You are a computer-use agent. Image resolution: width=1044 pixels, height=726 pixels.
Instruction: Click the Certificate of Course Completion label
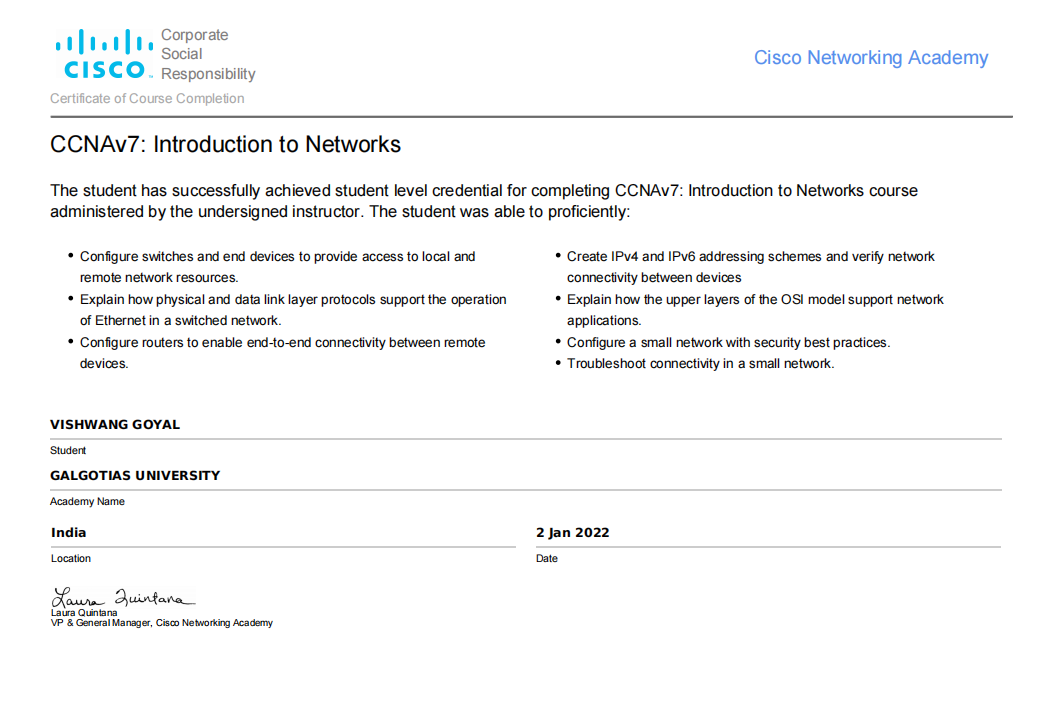point(147,99)
